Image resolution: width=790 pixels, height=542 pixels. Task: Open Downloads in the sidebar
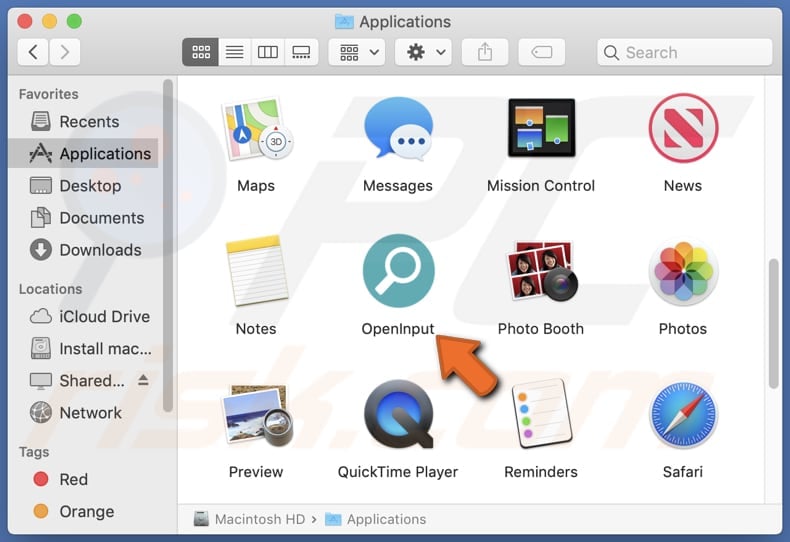click(83, 250)
